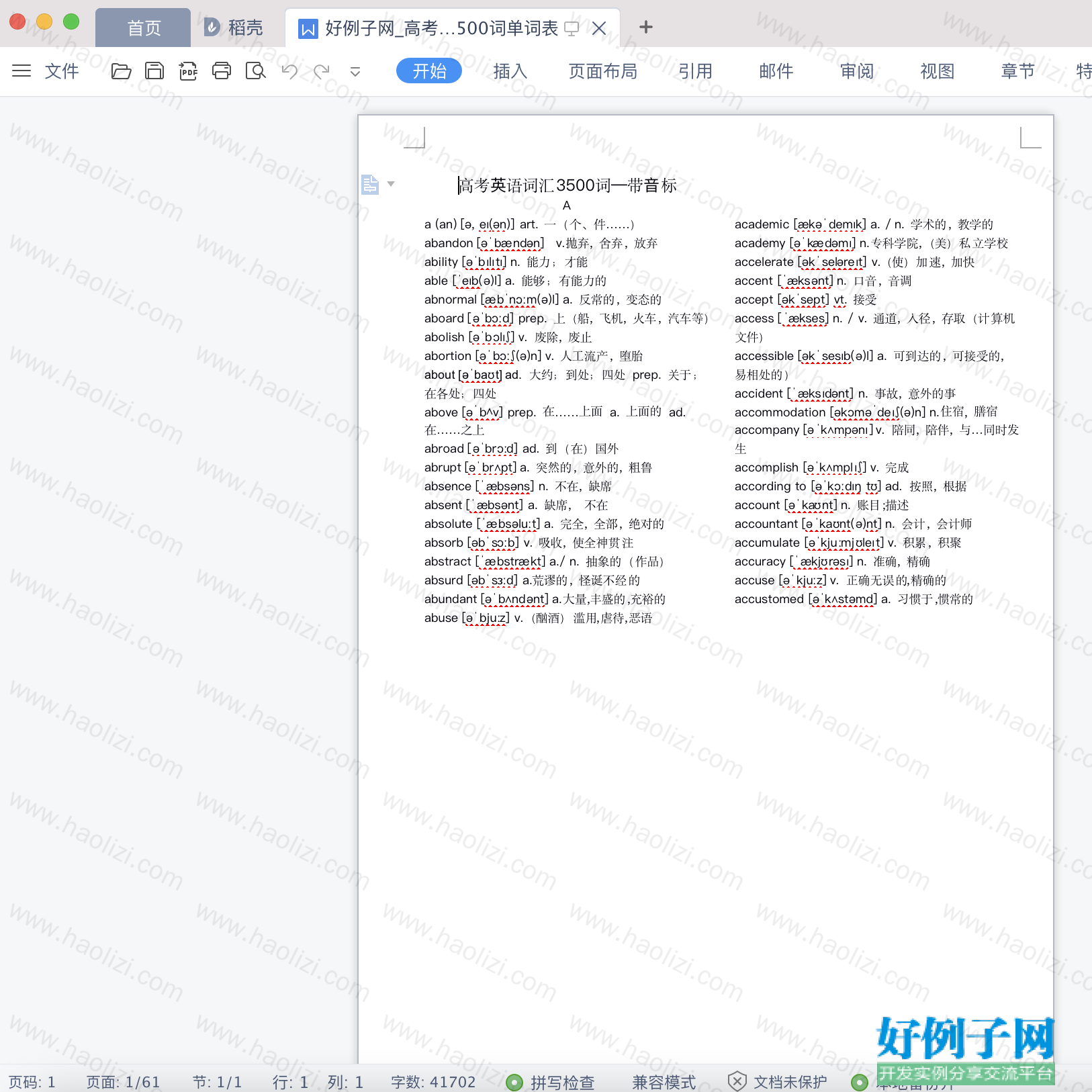Click 页面: 1/61 page indicator
1092x1092 pixels.
(123, 1082)
